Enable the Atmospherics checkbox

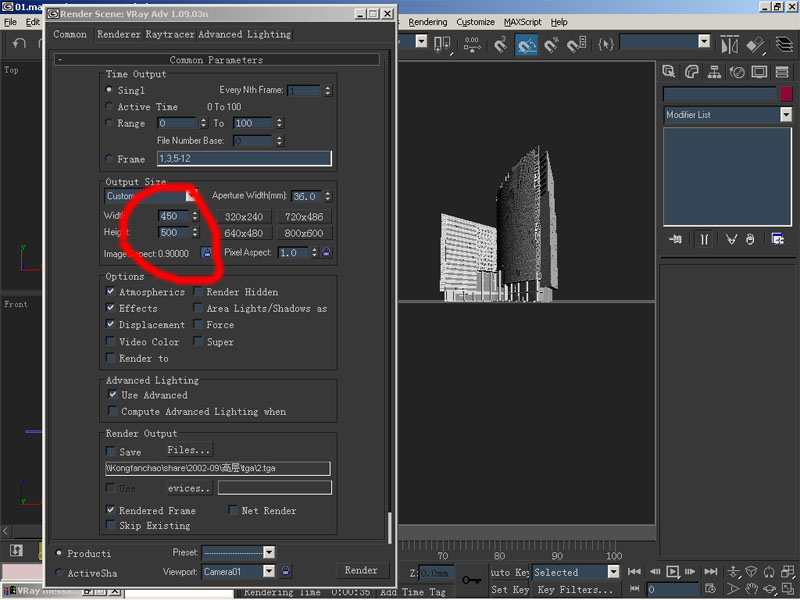click(111, 292)
